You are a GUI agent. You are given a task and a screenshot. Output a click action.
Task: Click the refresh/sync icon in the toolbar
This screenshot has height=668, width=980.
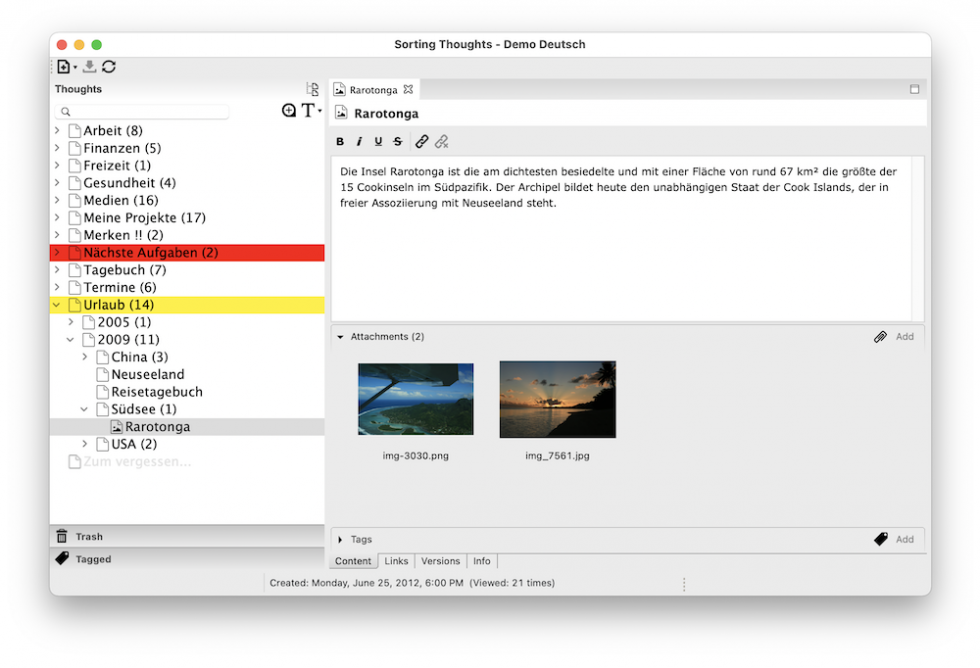click(x=109, y=67)
